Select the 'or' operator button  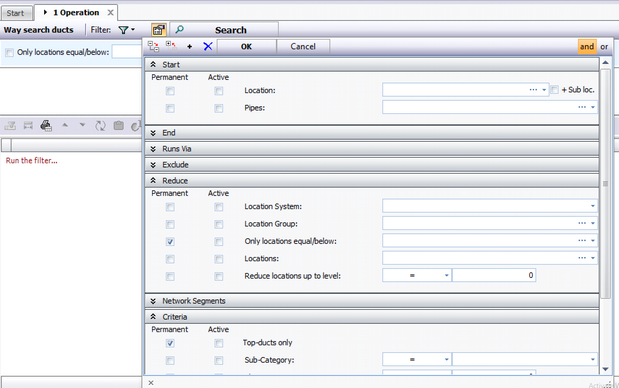604,47
